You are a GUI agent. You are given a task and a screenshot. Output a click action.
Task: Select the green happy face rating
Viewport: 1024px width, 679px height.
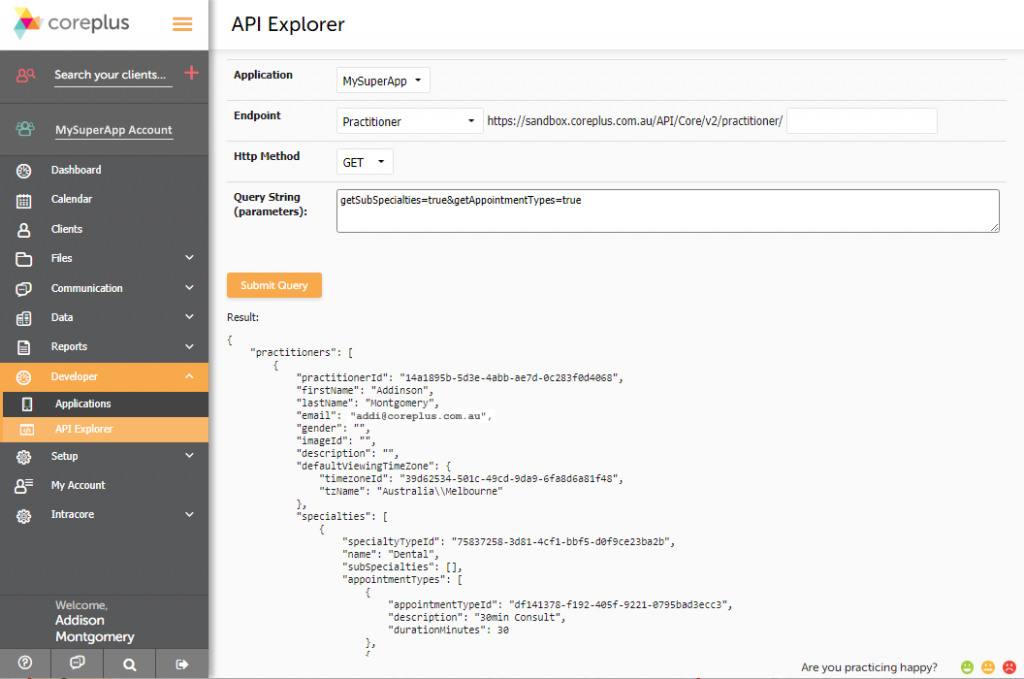point(966,666)
